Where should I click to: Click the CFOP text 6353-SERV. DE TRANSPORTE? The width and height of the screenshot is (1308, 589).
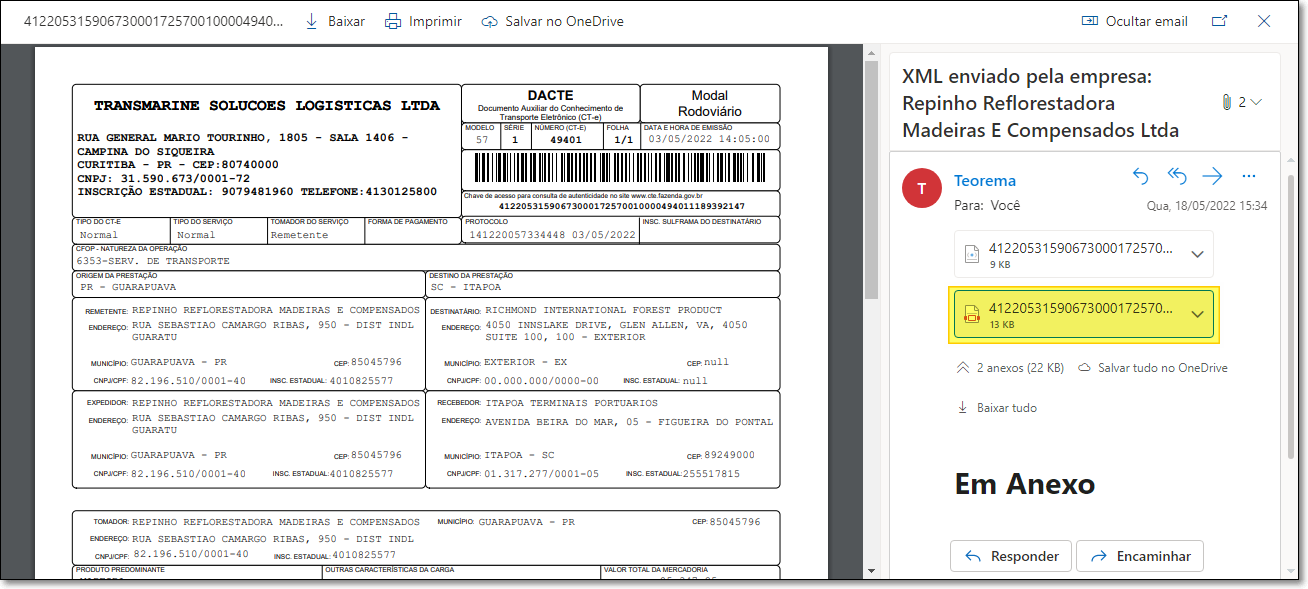153,260
